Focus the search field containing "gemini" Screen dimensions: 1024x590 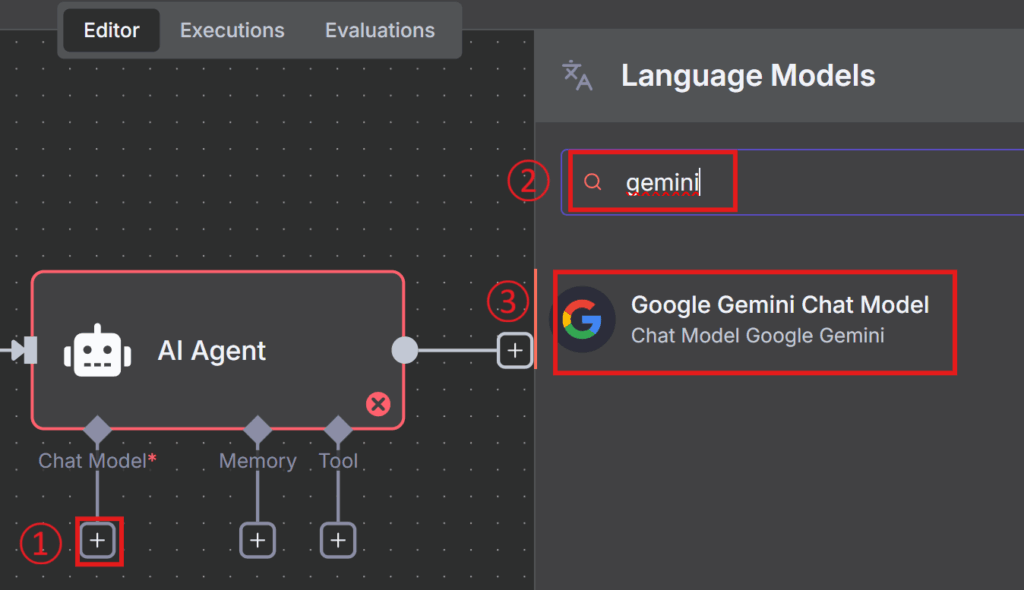(800, 182)
